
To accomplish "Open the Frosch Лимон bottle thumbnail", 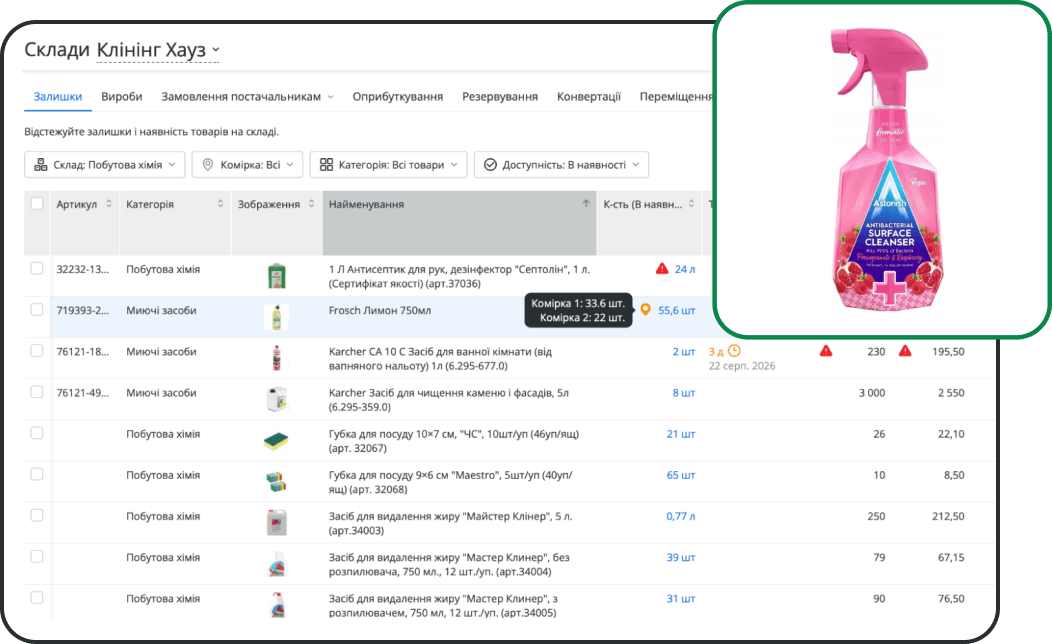I will pyautogui.click(x=276, y=317).
